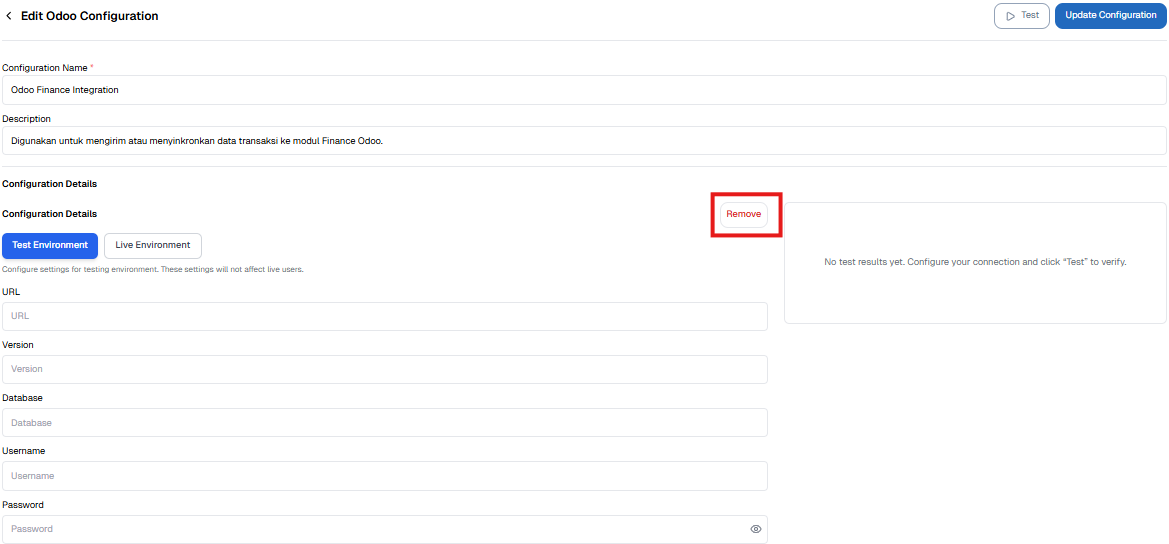Click the "URL" label text
1169x544 pixels.
(11, 292)
